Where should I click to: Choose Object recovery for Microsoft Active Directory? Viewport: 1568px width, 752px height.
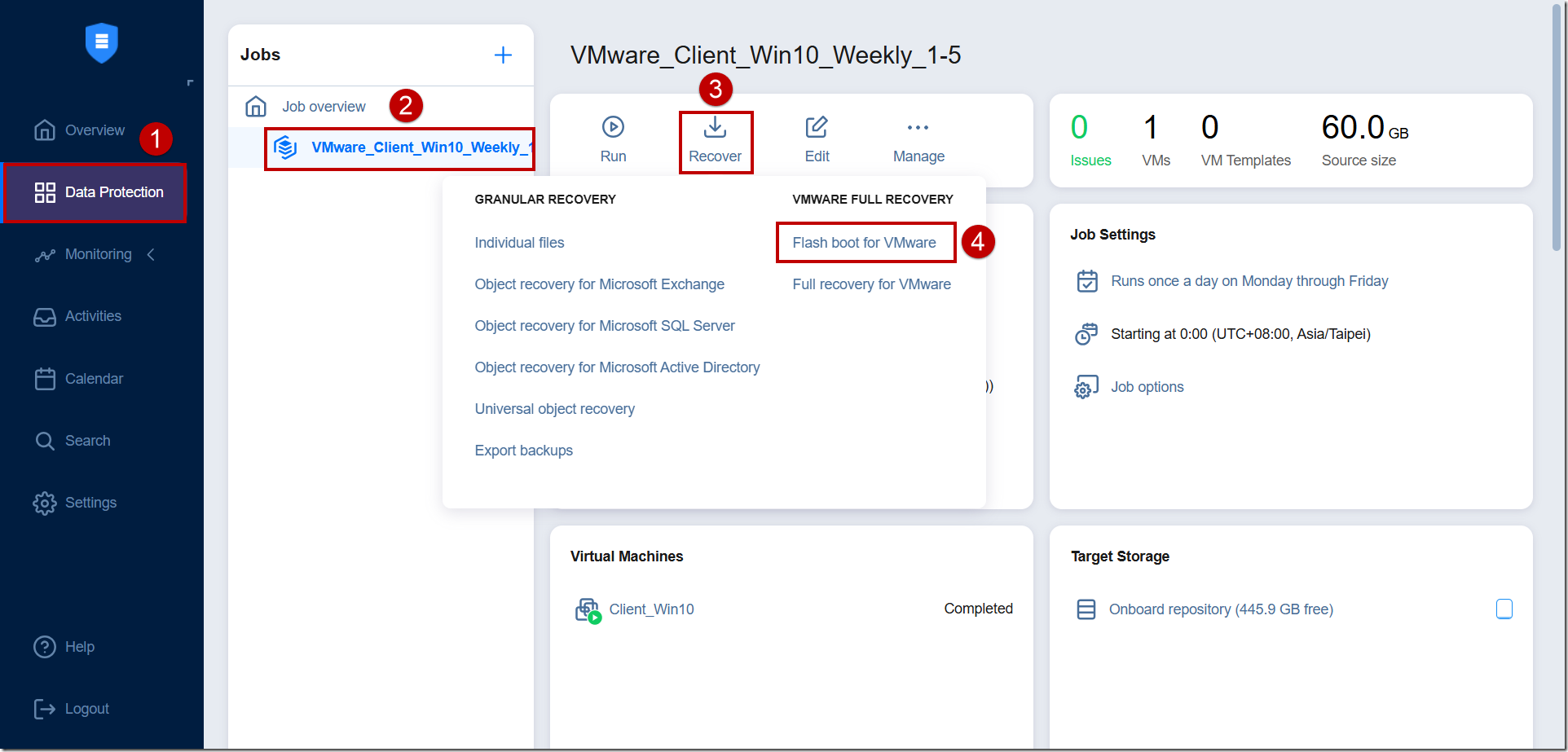(617, 367)
